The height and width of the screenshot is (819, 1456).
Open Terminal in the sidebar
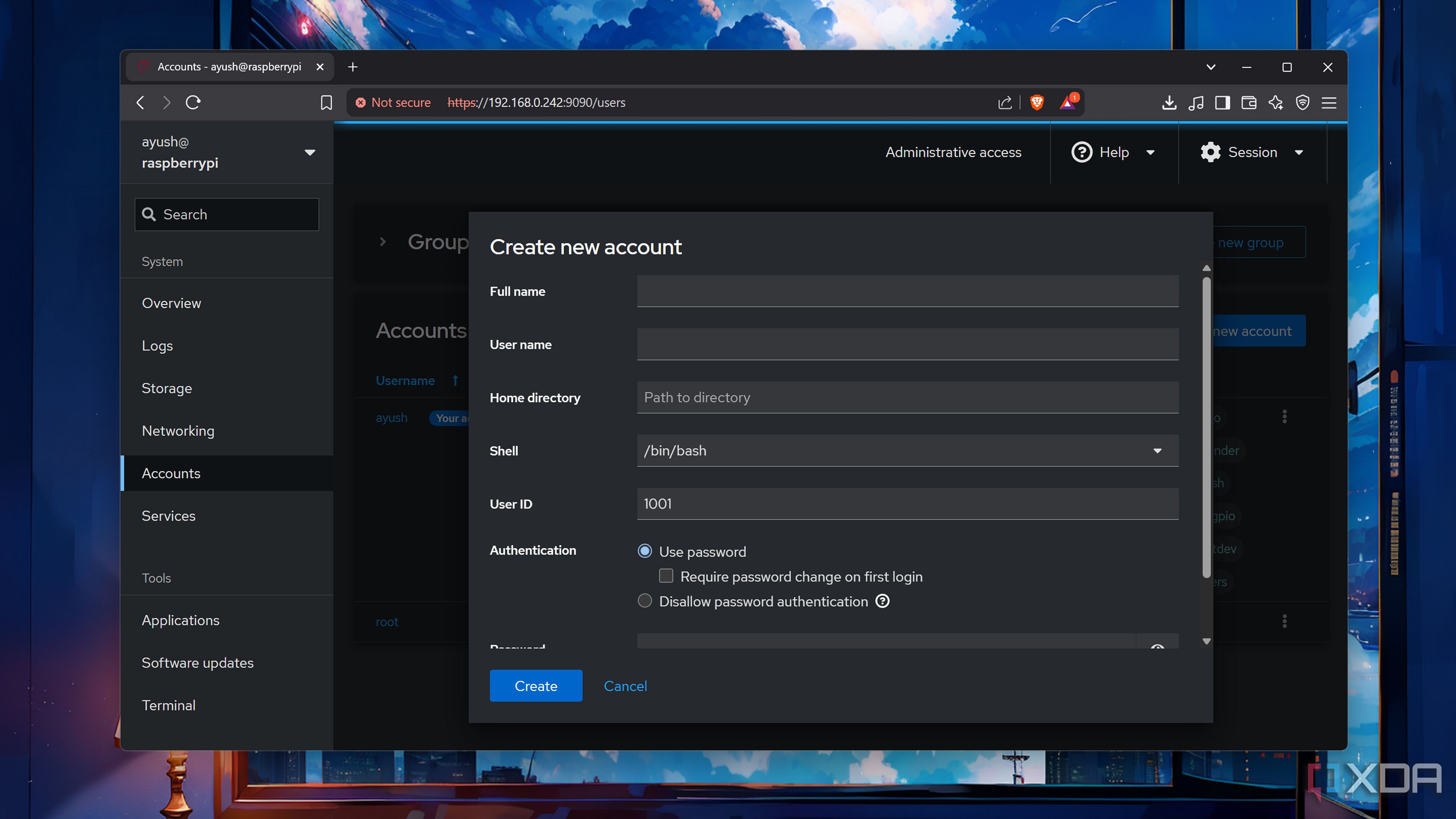(x=227, y=705)
